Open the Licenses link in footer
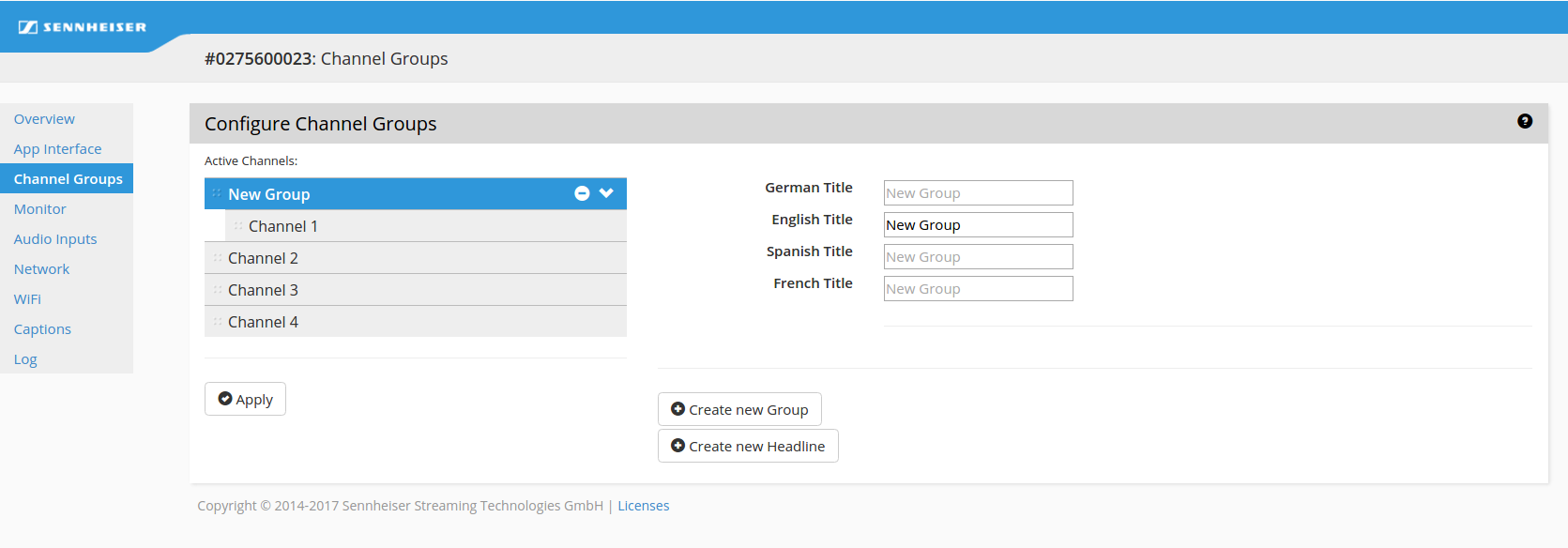 click(643, 506)
